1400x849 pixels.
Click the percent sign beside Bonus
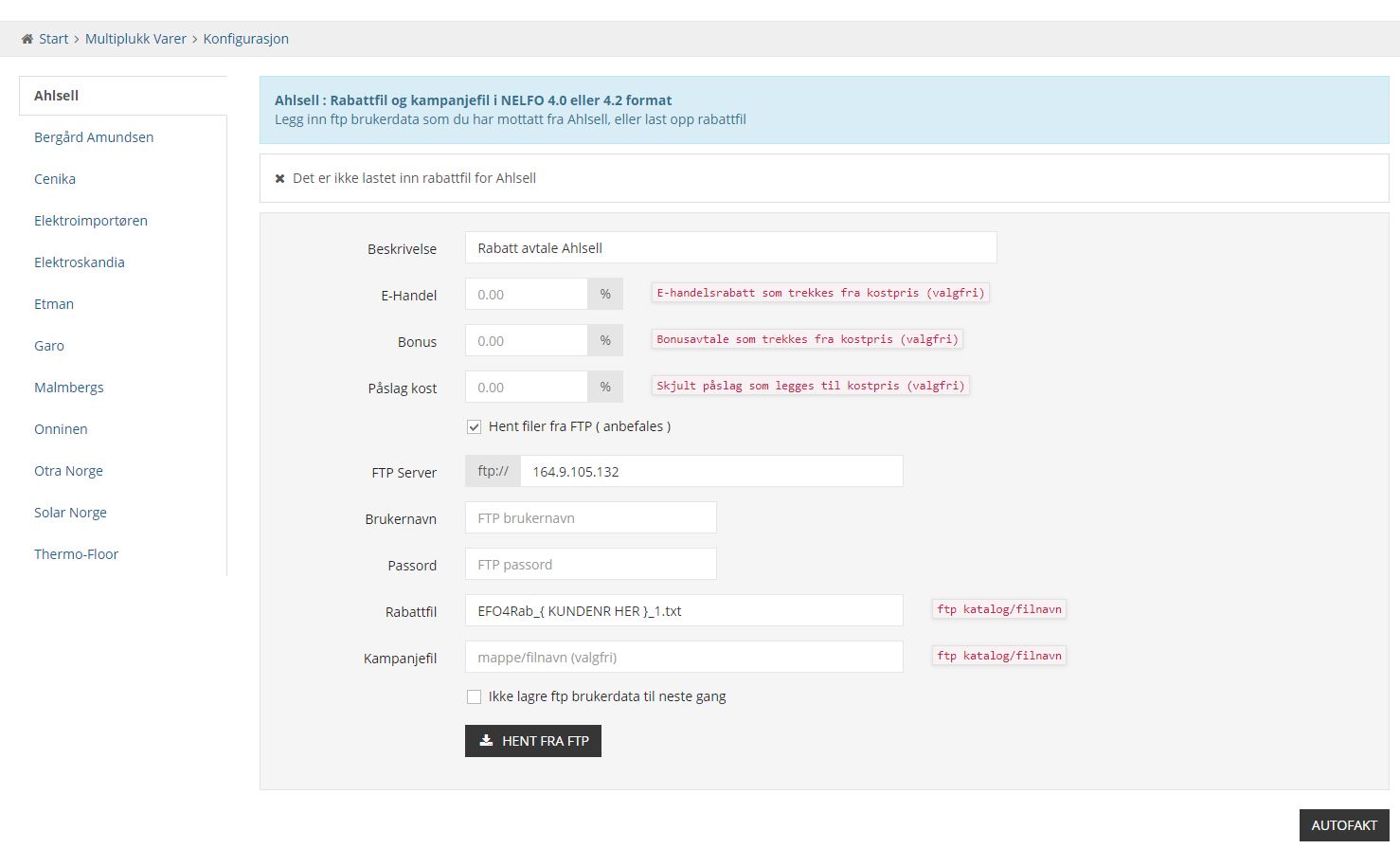click(605, 341)
